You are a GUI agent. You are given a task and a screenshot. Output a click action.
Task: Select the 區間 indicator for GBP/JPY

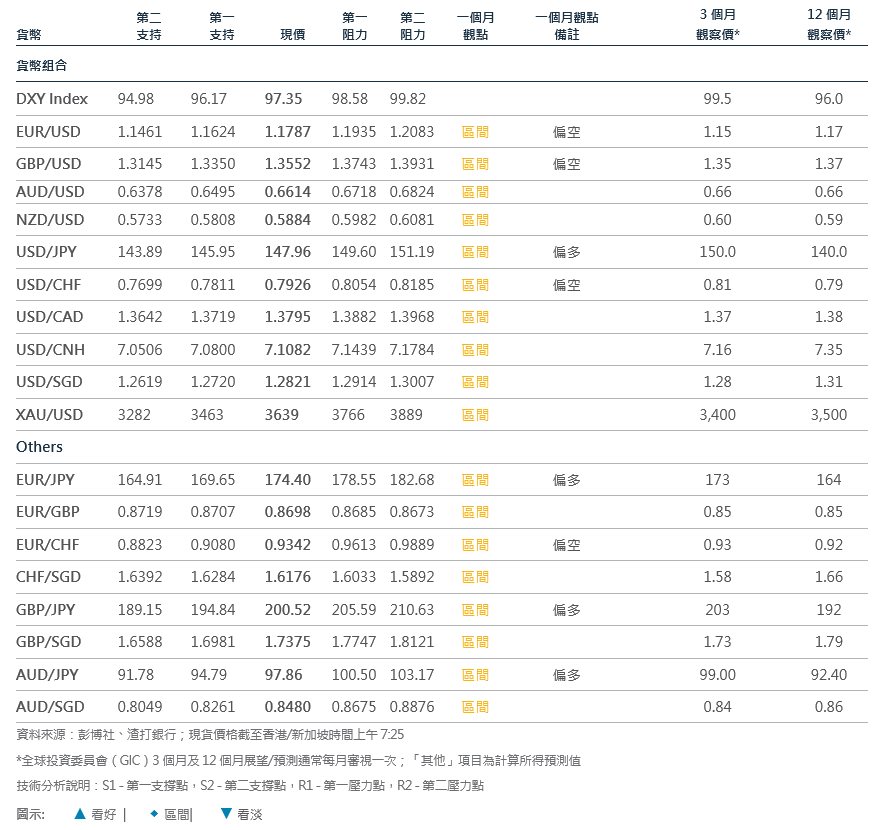475,610
